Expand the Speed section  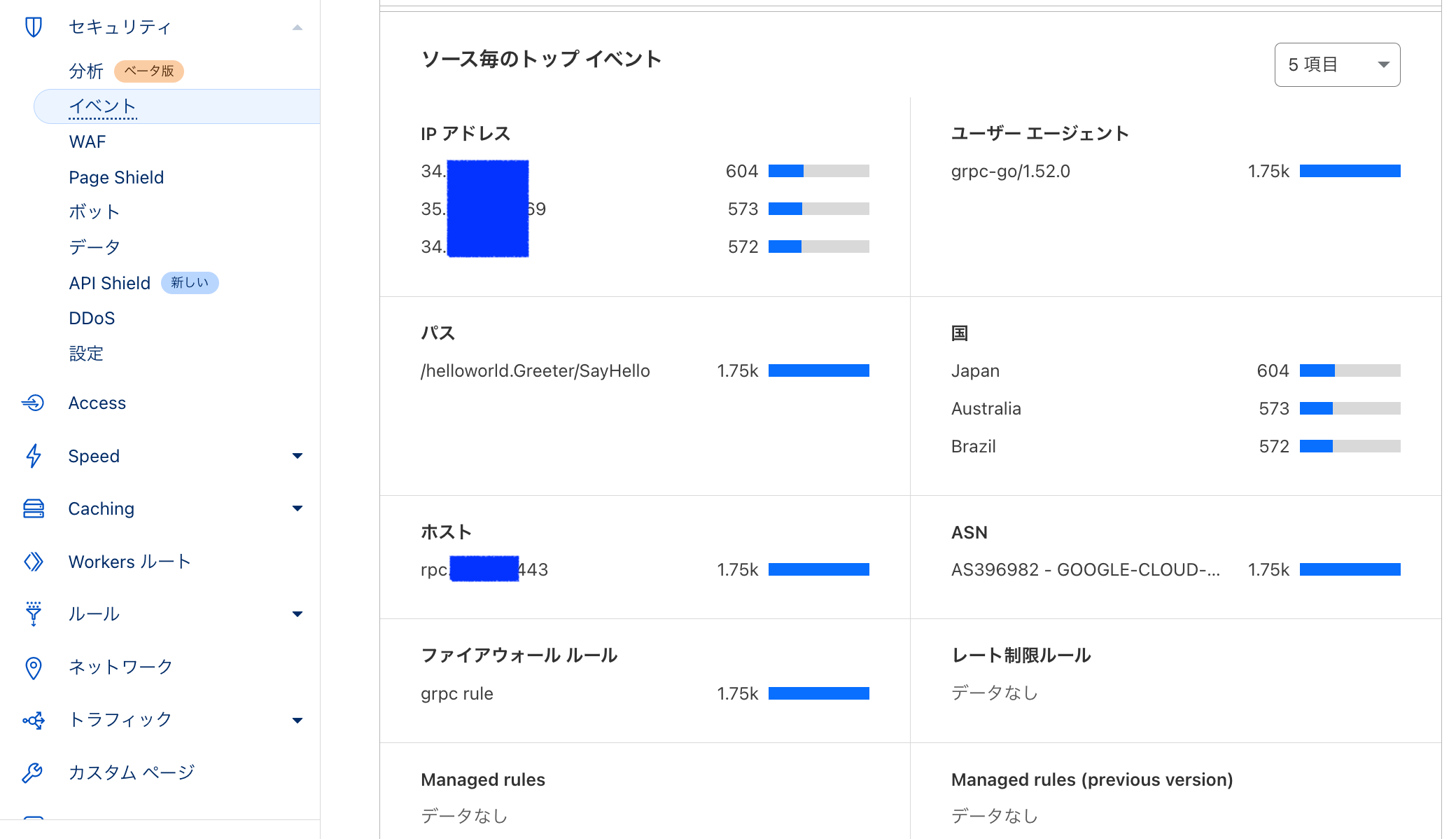pos(297,456)
